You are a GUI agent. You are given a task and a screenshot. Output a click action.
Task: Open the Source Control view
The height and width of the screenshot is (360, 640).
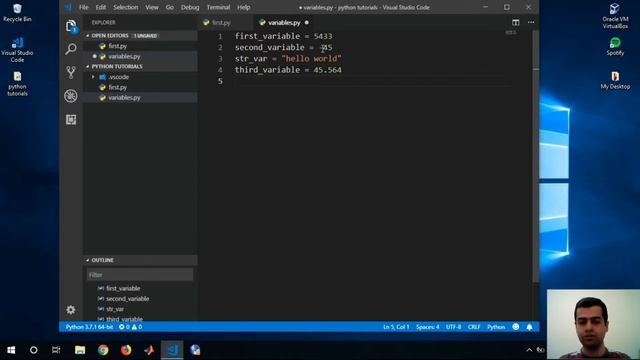(x=71, y=72)
